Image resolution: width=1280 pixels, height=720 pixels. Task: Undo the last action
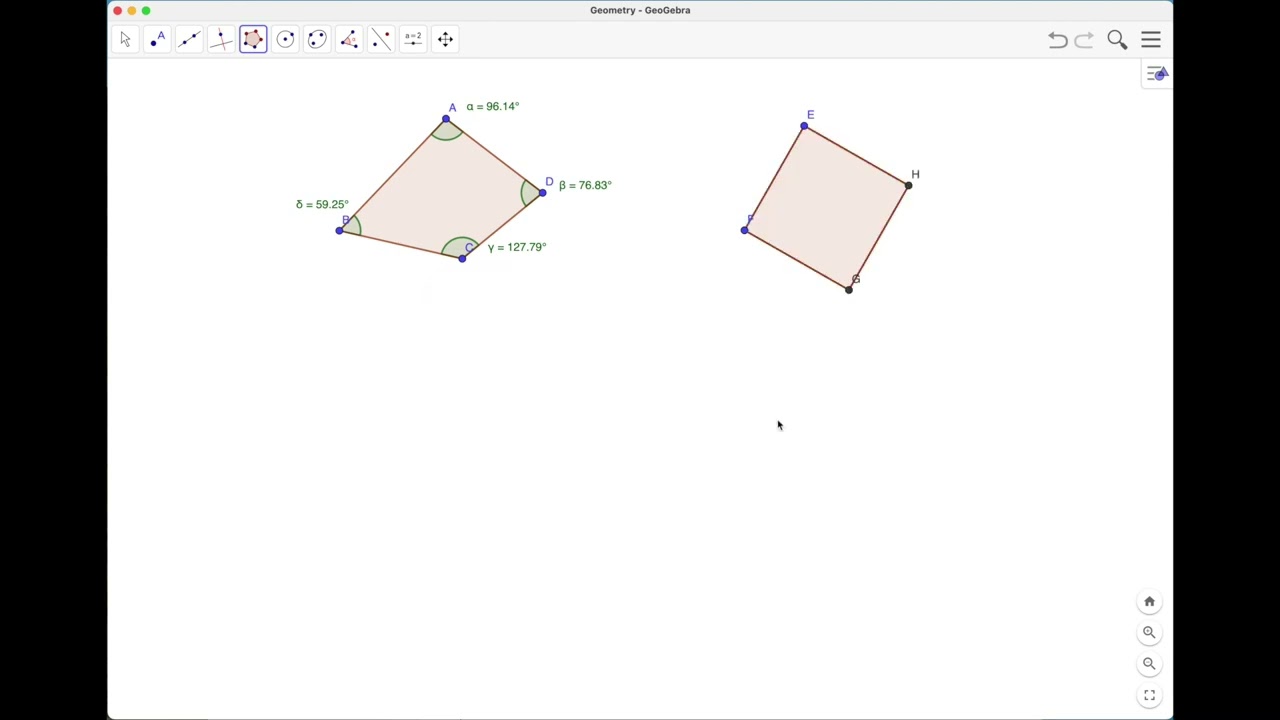1057,40
